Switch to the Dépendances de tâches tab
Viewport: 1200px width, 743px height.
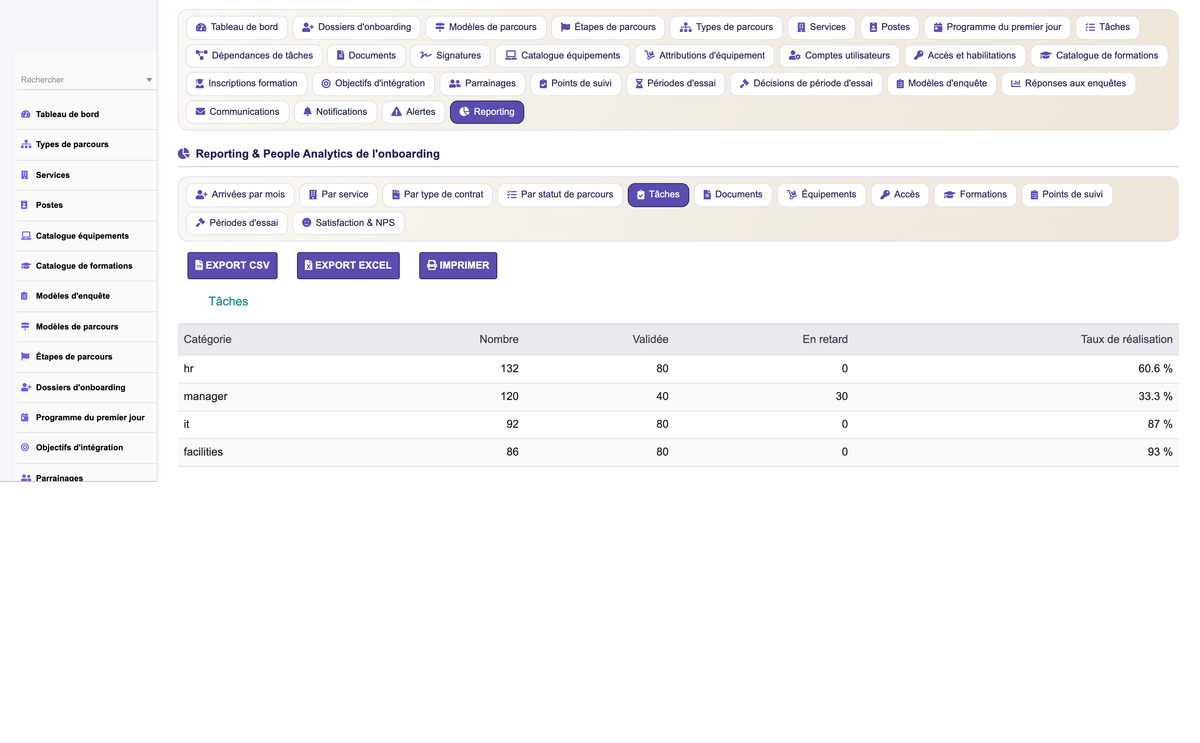click(254, 55)
